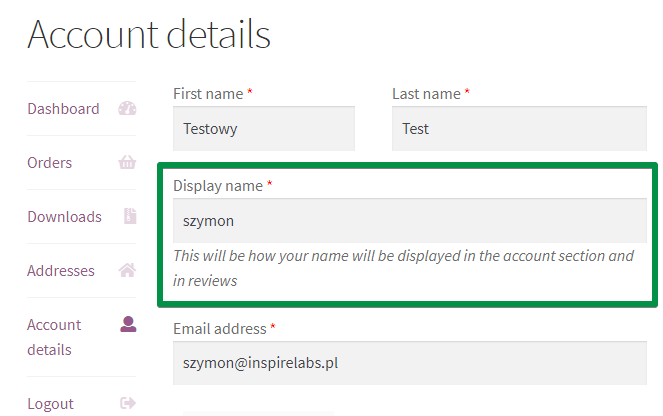Open the Dashboard menu link
Viewport: 663px width, 416px height.
[63, 109]
